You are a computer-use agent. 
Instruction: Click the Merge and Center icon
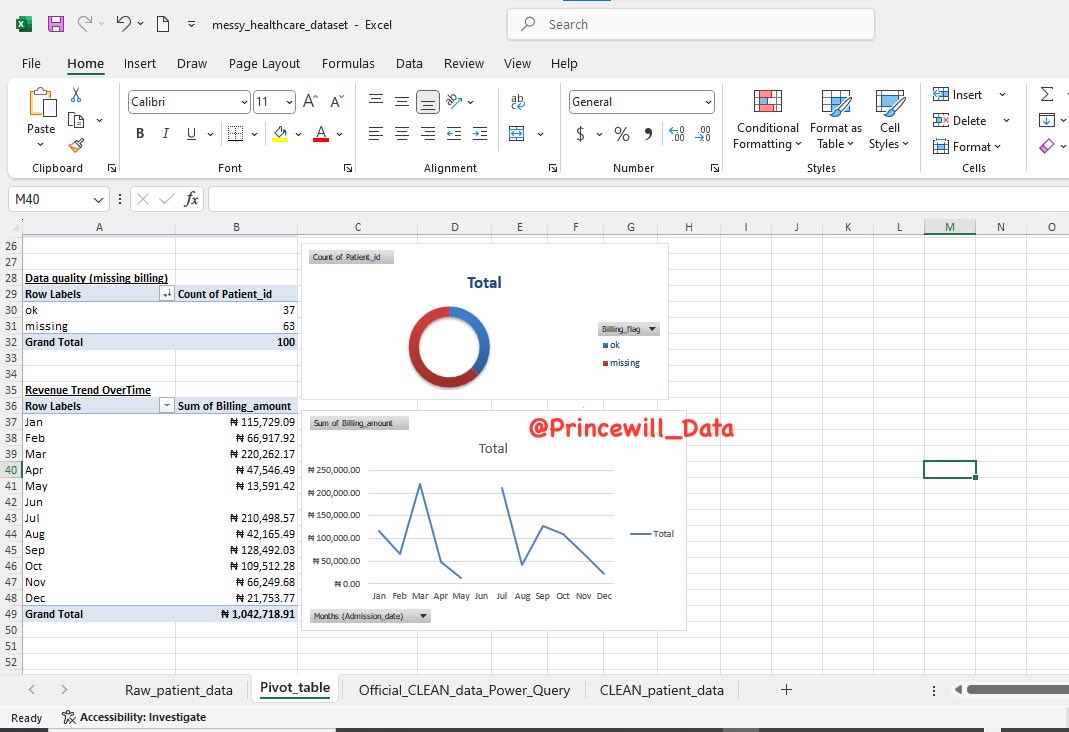tap(517, 134)
